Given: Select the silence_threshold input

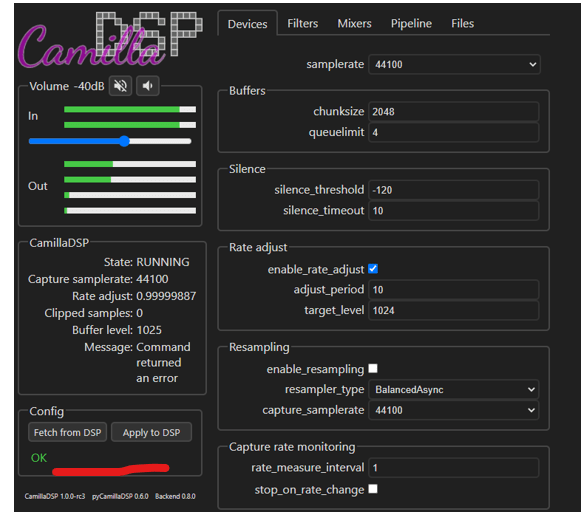Looking at the screenshot, I should click(453, 190).
